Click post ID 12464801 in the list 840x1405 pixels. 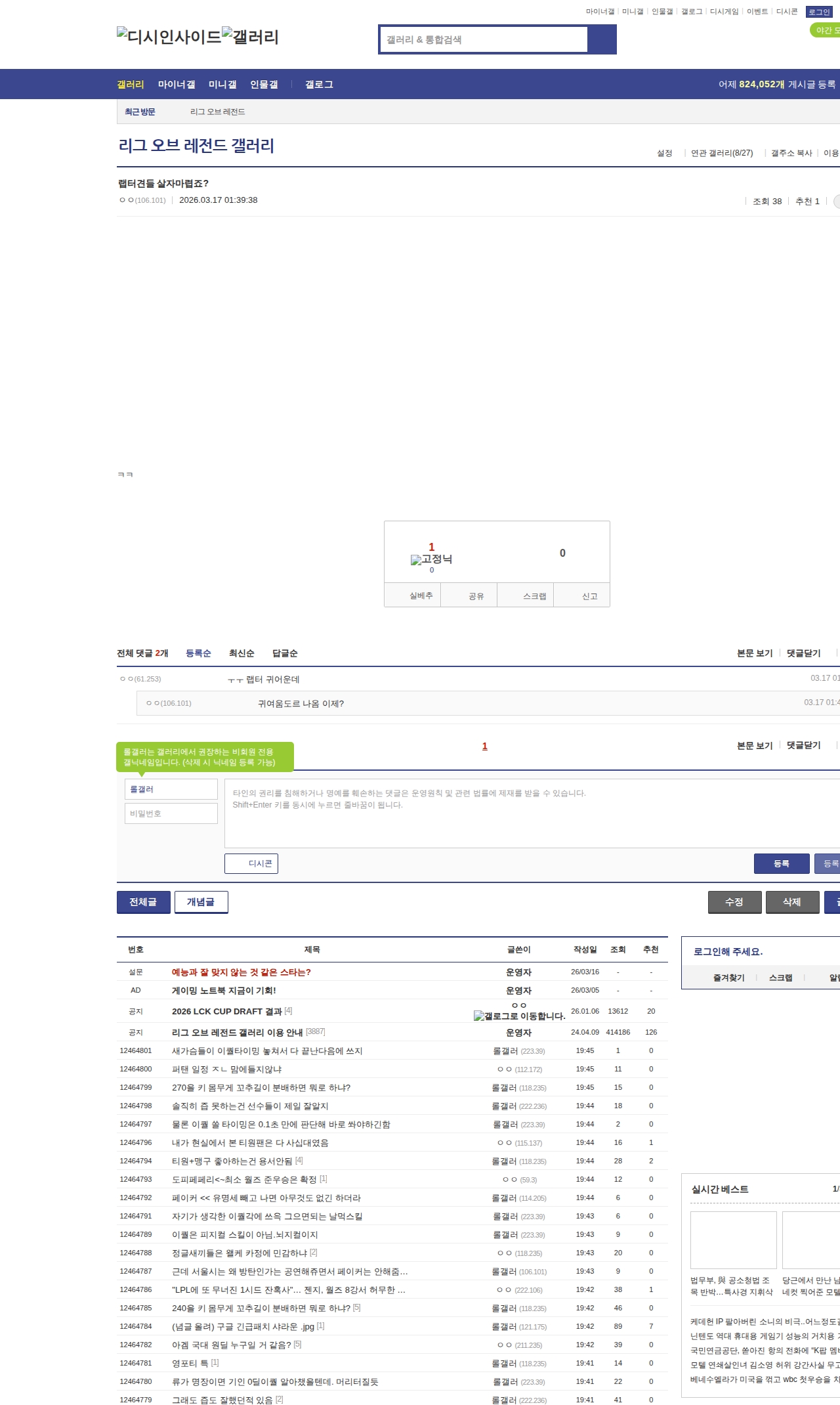tap(136, 1051)
